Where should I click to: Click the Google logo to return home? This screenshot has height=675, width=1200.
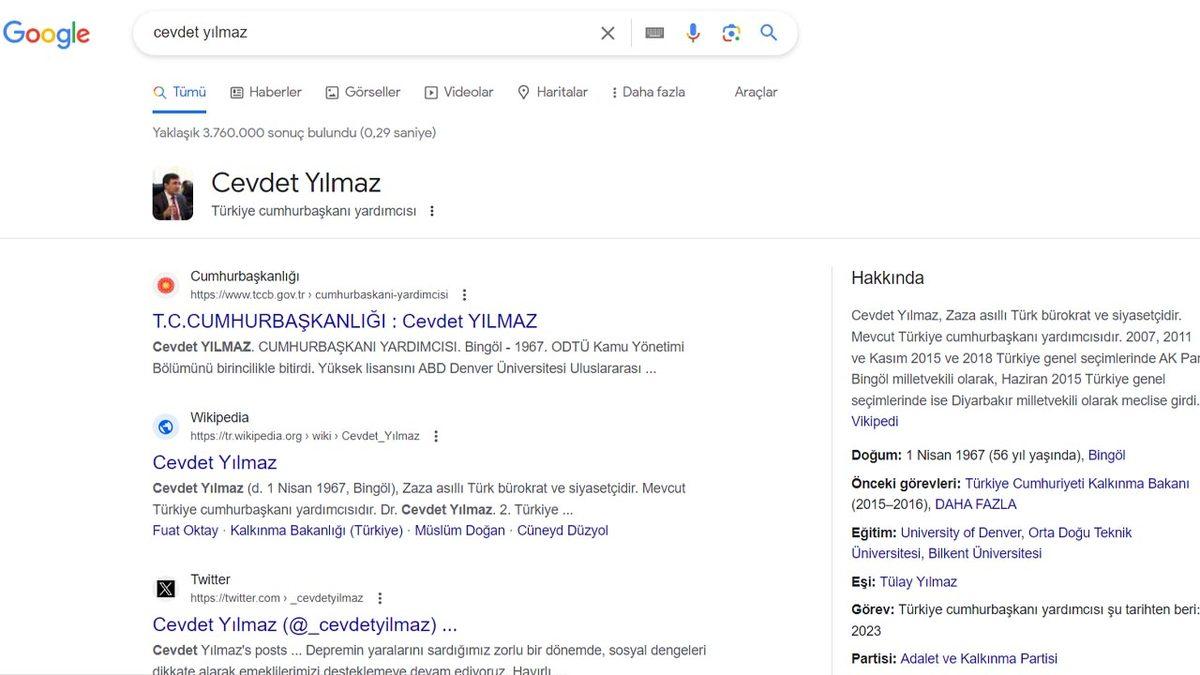pyautogui.click(x=46, y=33)
